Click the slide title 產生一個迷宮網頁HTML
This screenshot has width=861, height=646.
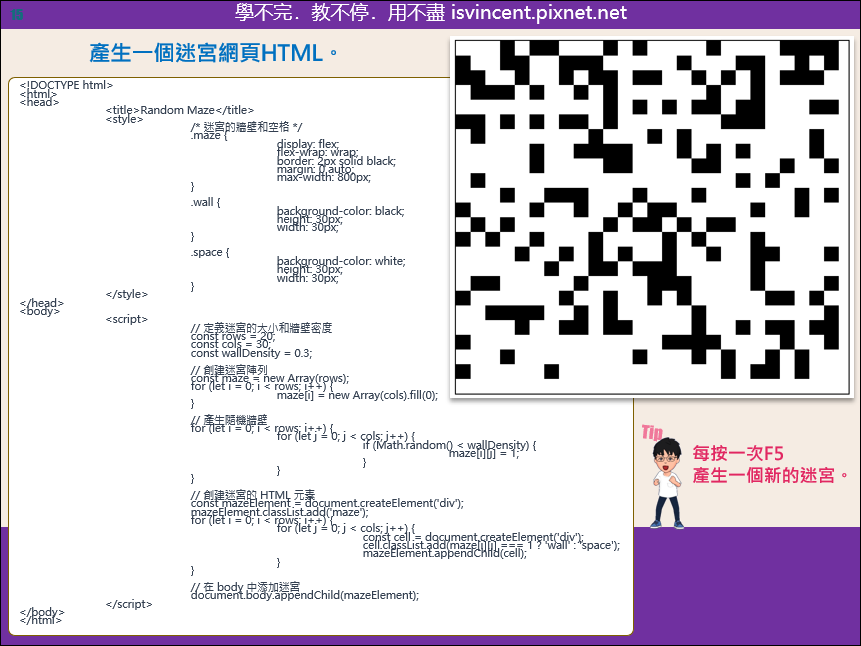[214, 53]
